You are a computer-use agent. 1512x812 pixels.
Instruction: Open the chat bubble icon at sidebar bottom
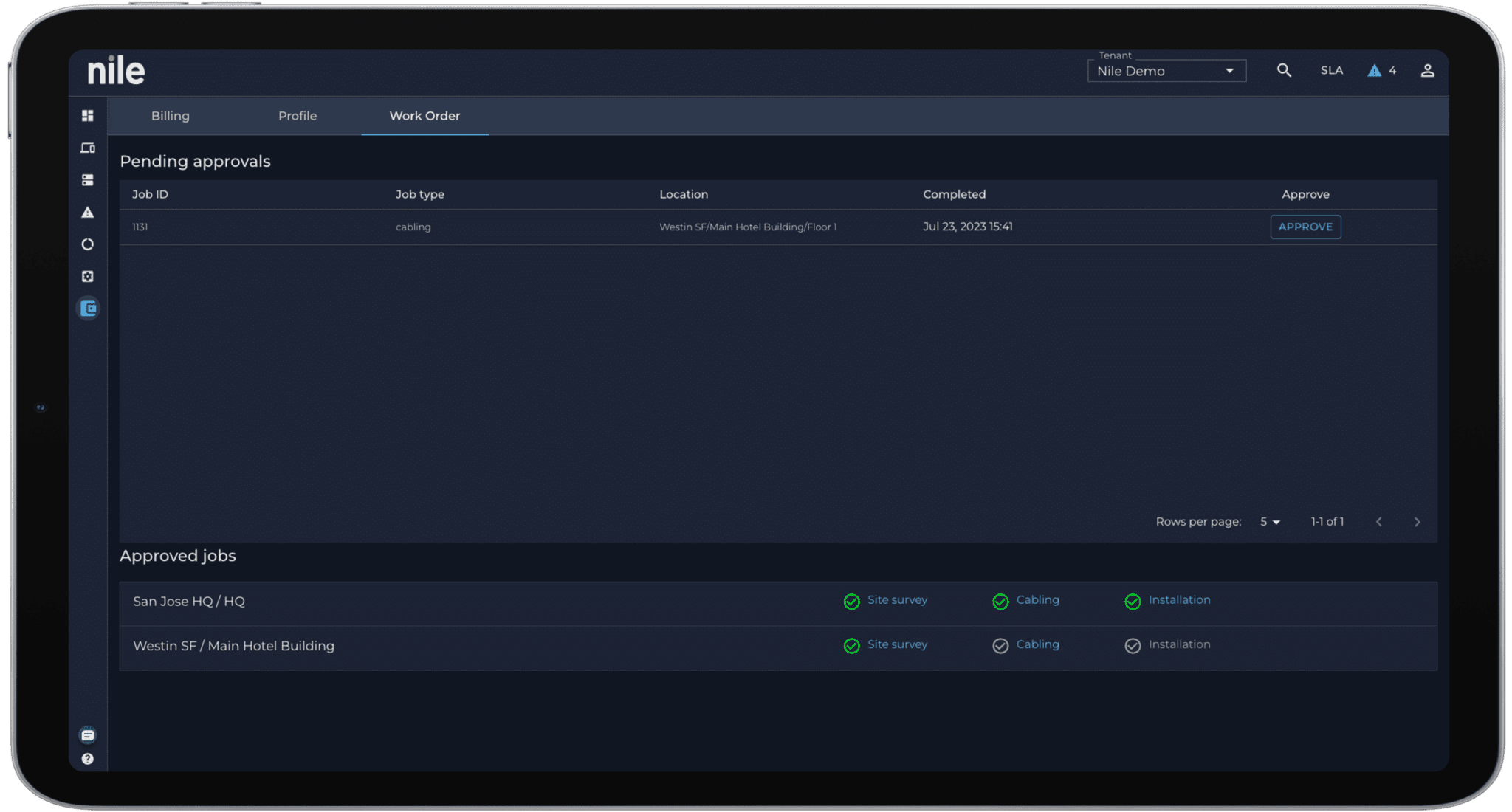(88, 734)
